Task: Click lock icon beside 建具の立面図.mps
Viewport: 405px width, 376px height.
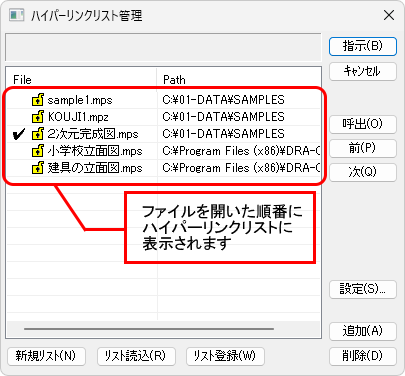Action: pos(38,168)
